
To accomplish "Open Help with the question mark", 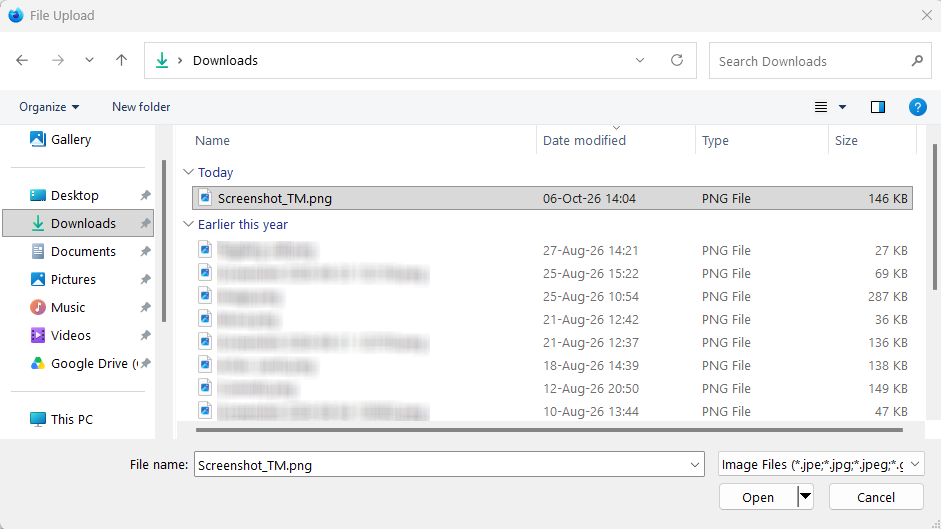I will click(x=918, y=107).
